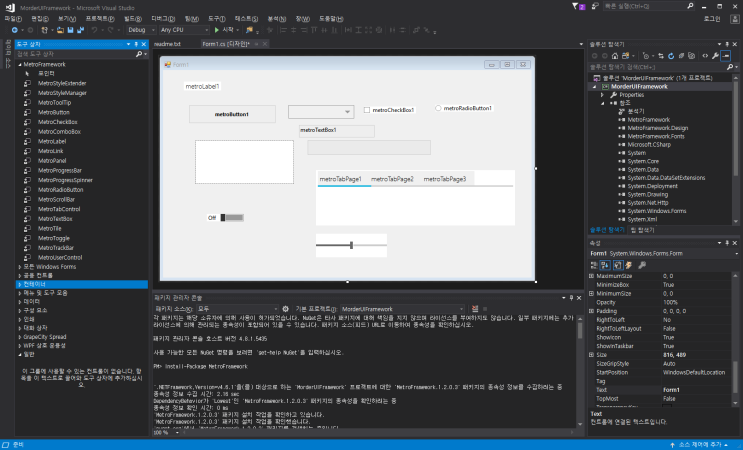
Task: Switch to the readme.txt tab
Action: coord(168,45)
